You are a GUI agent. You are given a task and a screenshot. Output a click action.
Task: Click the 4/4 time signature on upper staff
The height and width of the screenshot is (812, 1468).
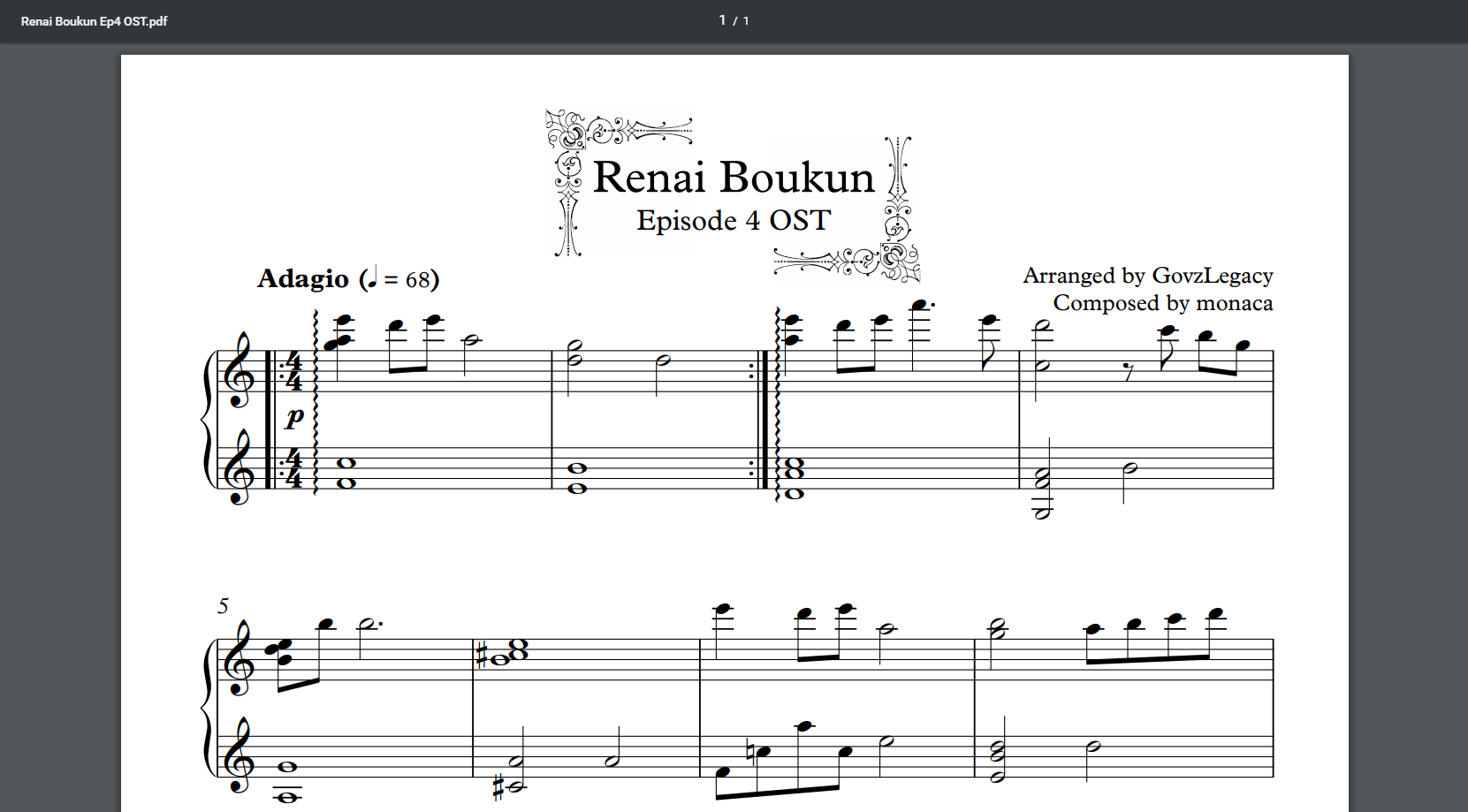pyautogui.click(x=293, y=371)
